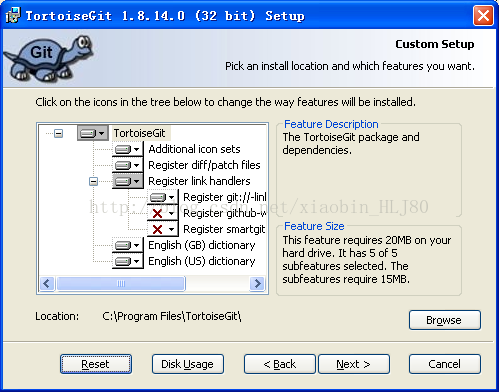499x392 pixels.
Task: Click the feature tree's left scroll arrow
Action: coord(47,284)
